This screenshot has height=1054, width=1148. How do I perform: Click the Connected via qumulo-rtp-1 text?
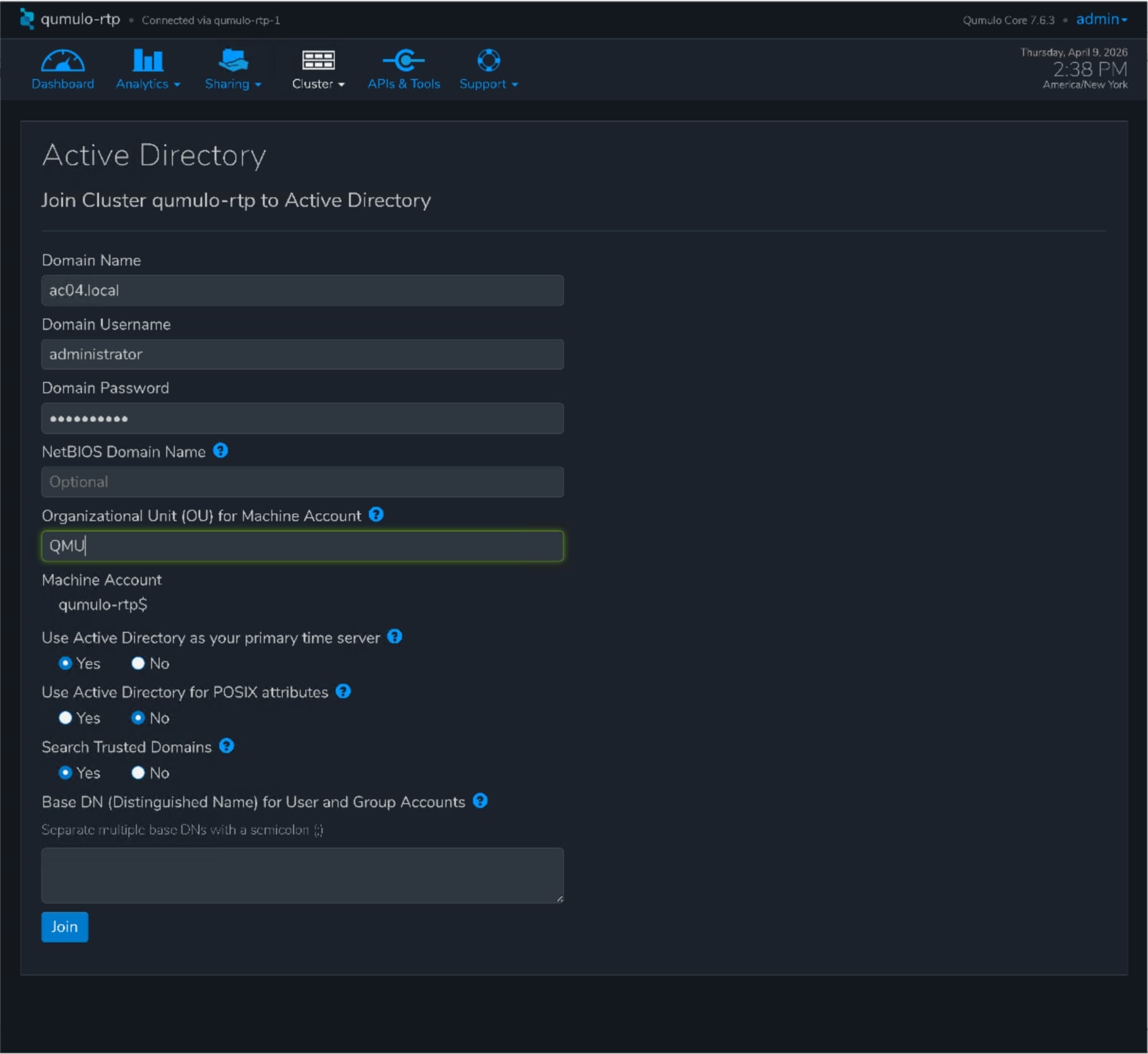point(211,20)
